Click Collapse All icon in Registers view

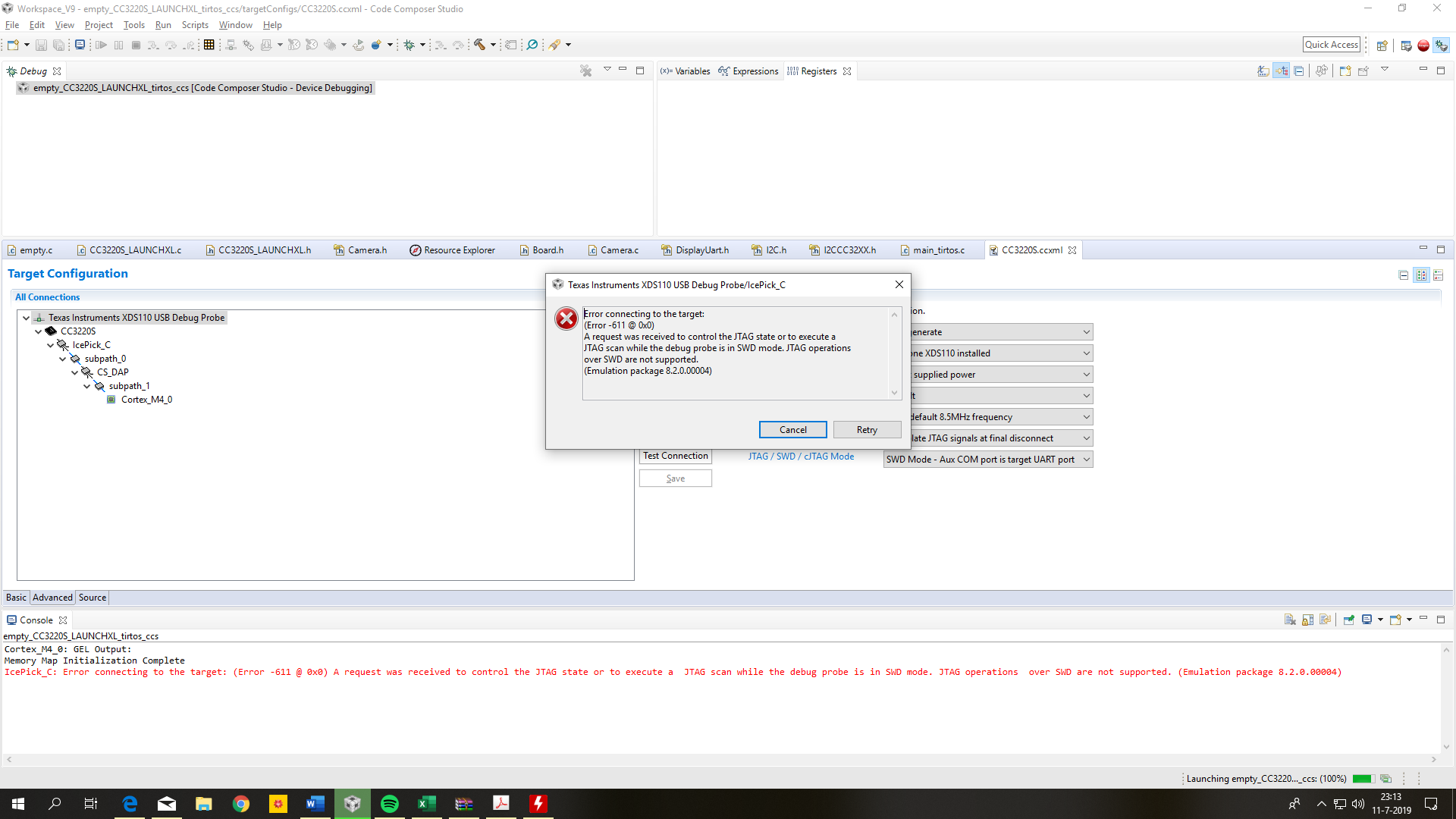(1299, 71)
